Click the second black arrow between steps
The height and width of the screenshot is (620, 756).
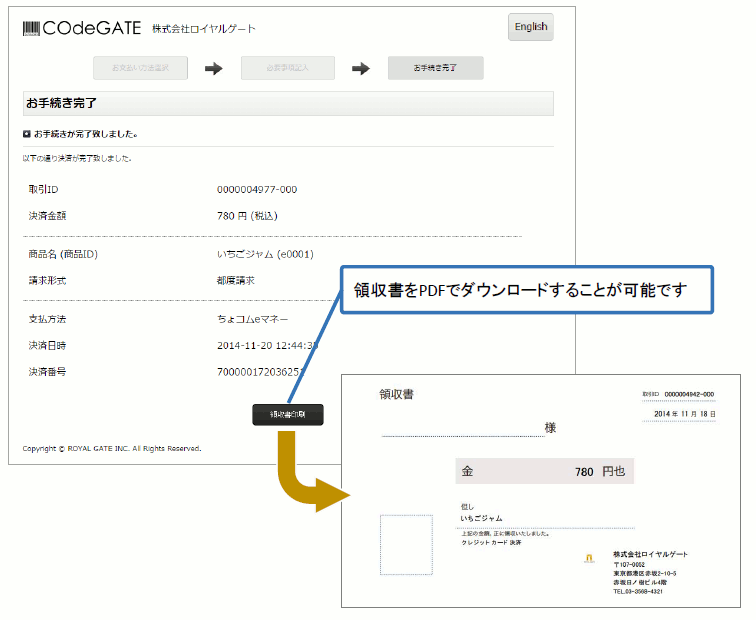[x=361, y=68]
